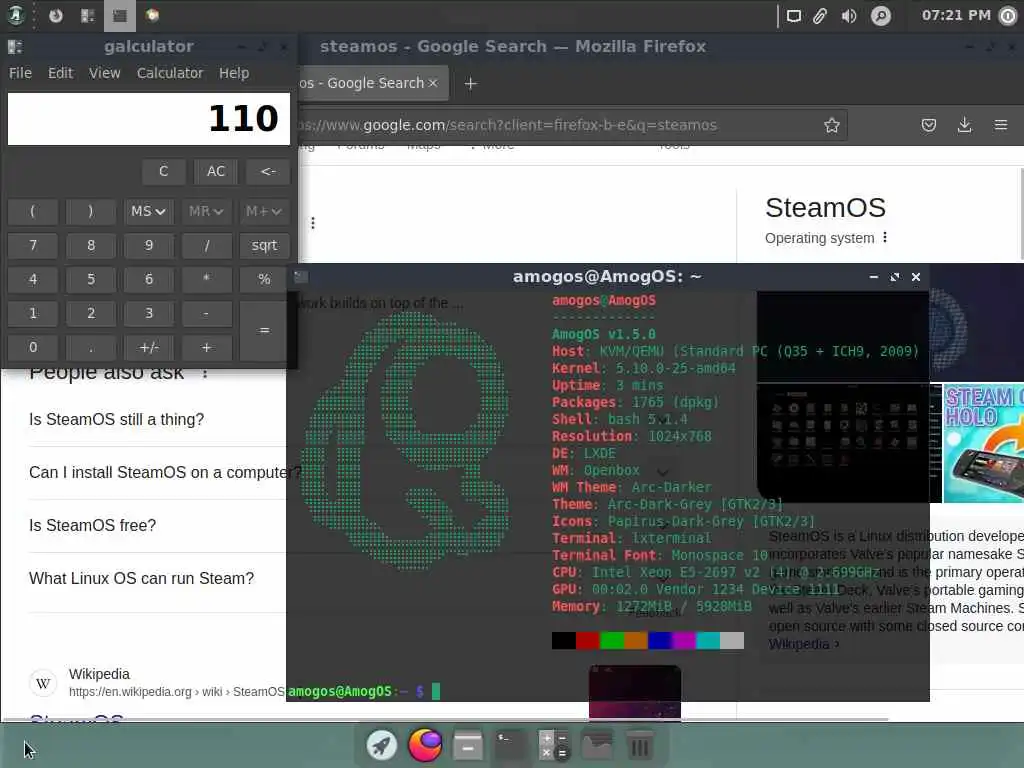The width and height of the screenshot is (1024, 768).
Task: Open the Firefox hamburger application menu
Action: 1000,125
